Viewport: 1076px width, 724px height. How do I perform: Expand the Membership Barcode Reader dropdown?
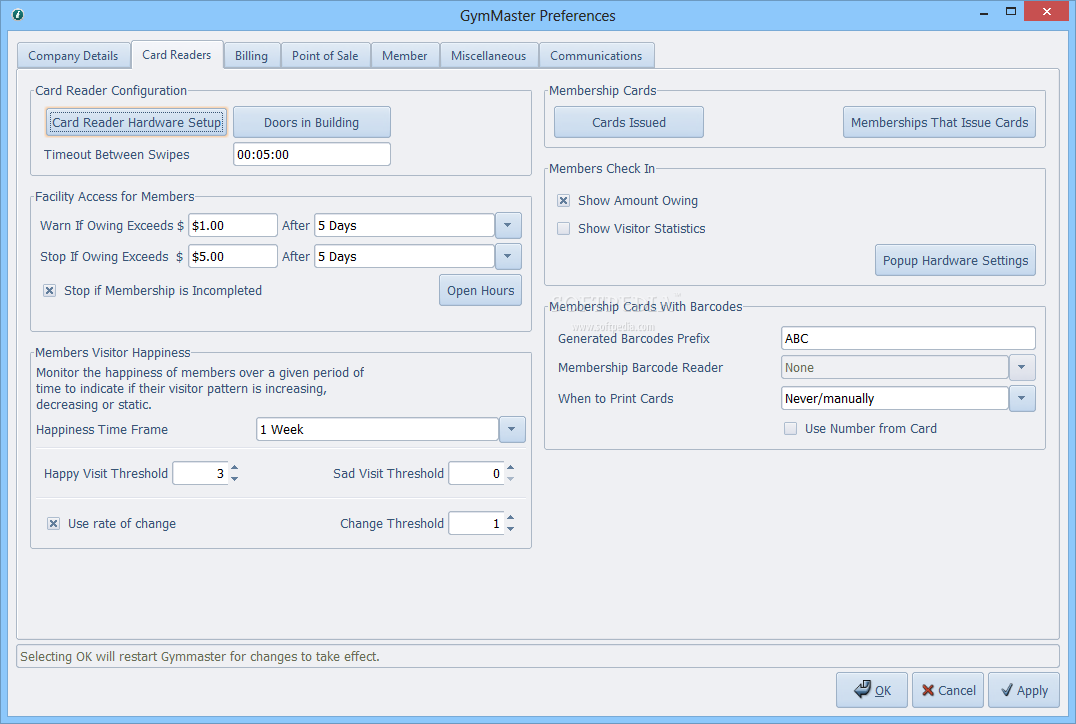click(1022, 368)
